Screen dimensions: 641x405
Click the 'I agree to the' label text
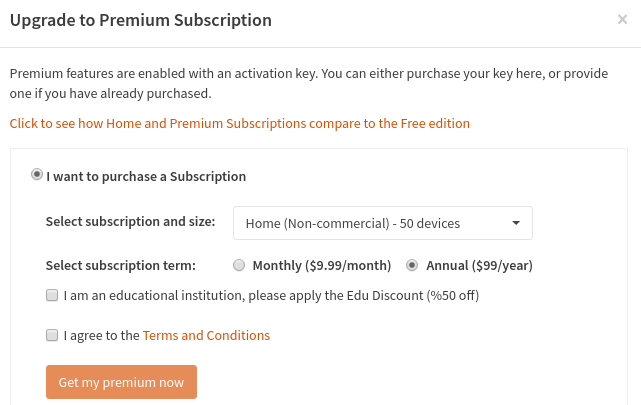pos(101,335)
